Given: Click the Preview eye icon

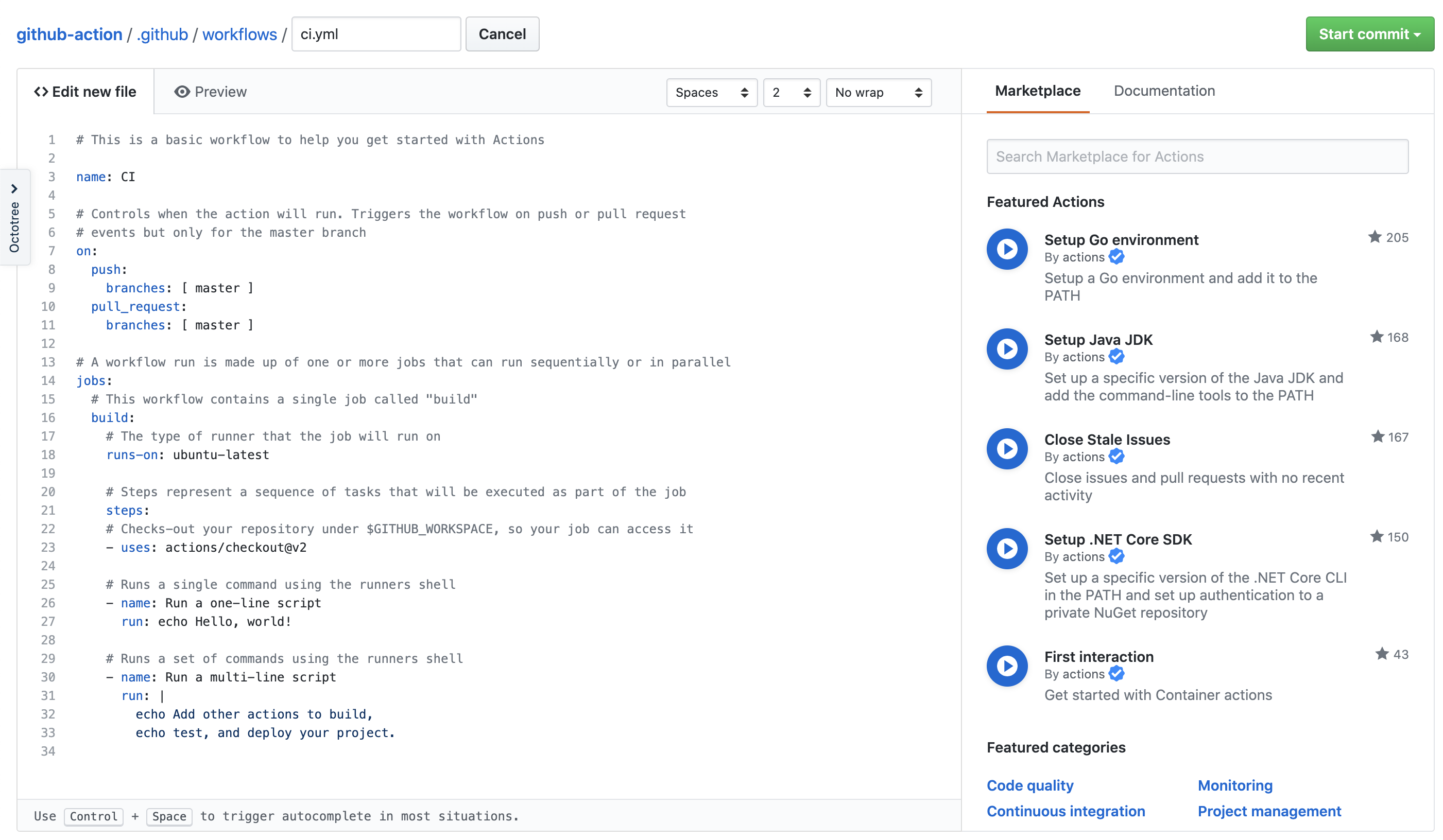Looking at the screenshot, I should (181, 92).
